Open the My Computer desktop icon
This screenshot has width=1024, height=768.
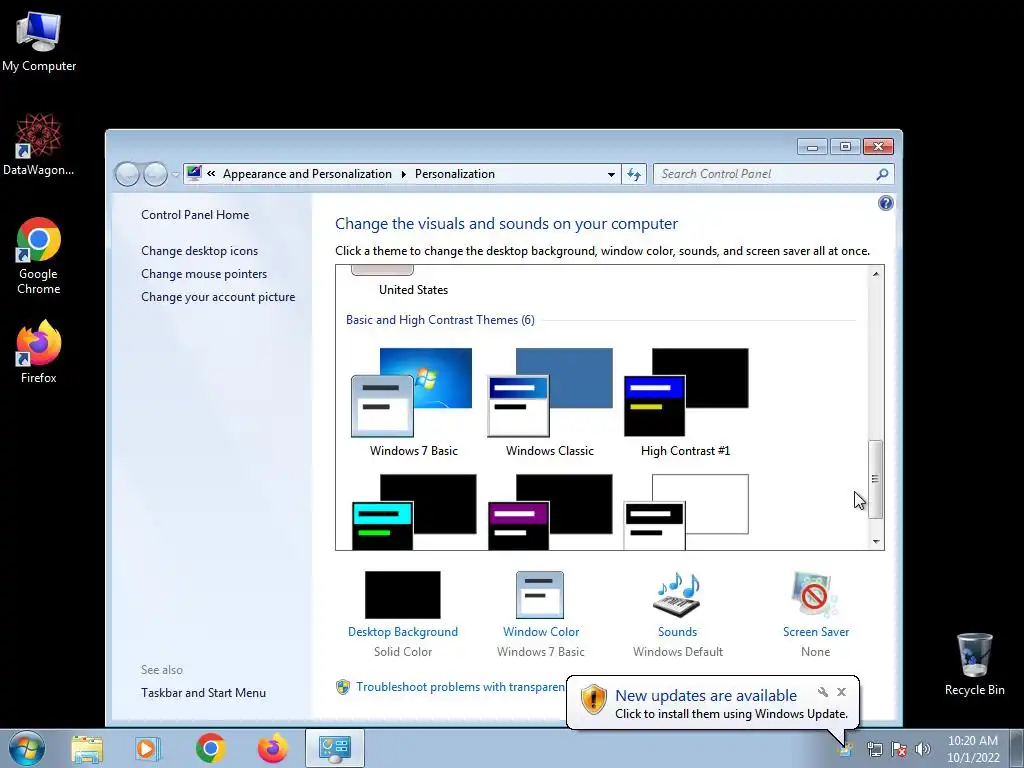pos(39,42)
